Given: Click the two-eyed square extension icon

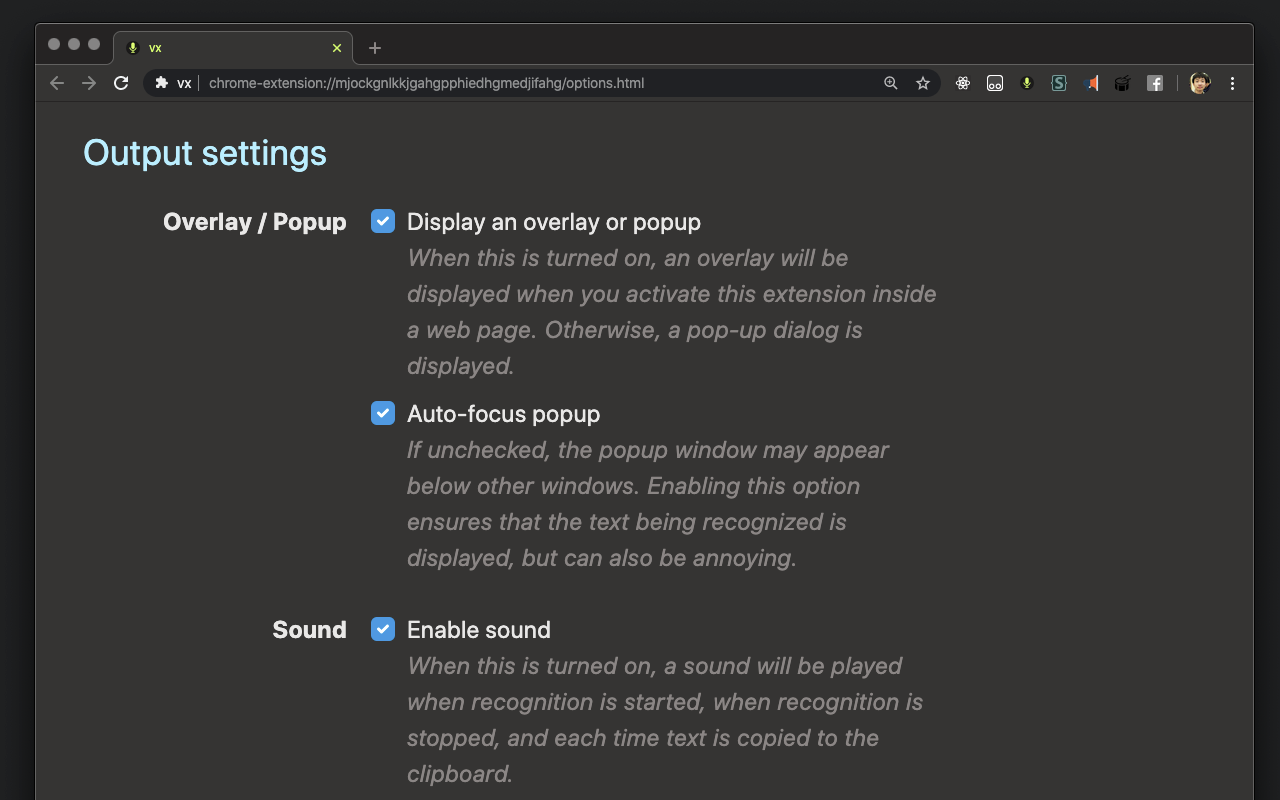Looking at the screenshot, I should click(995, 83).
